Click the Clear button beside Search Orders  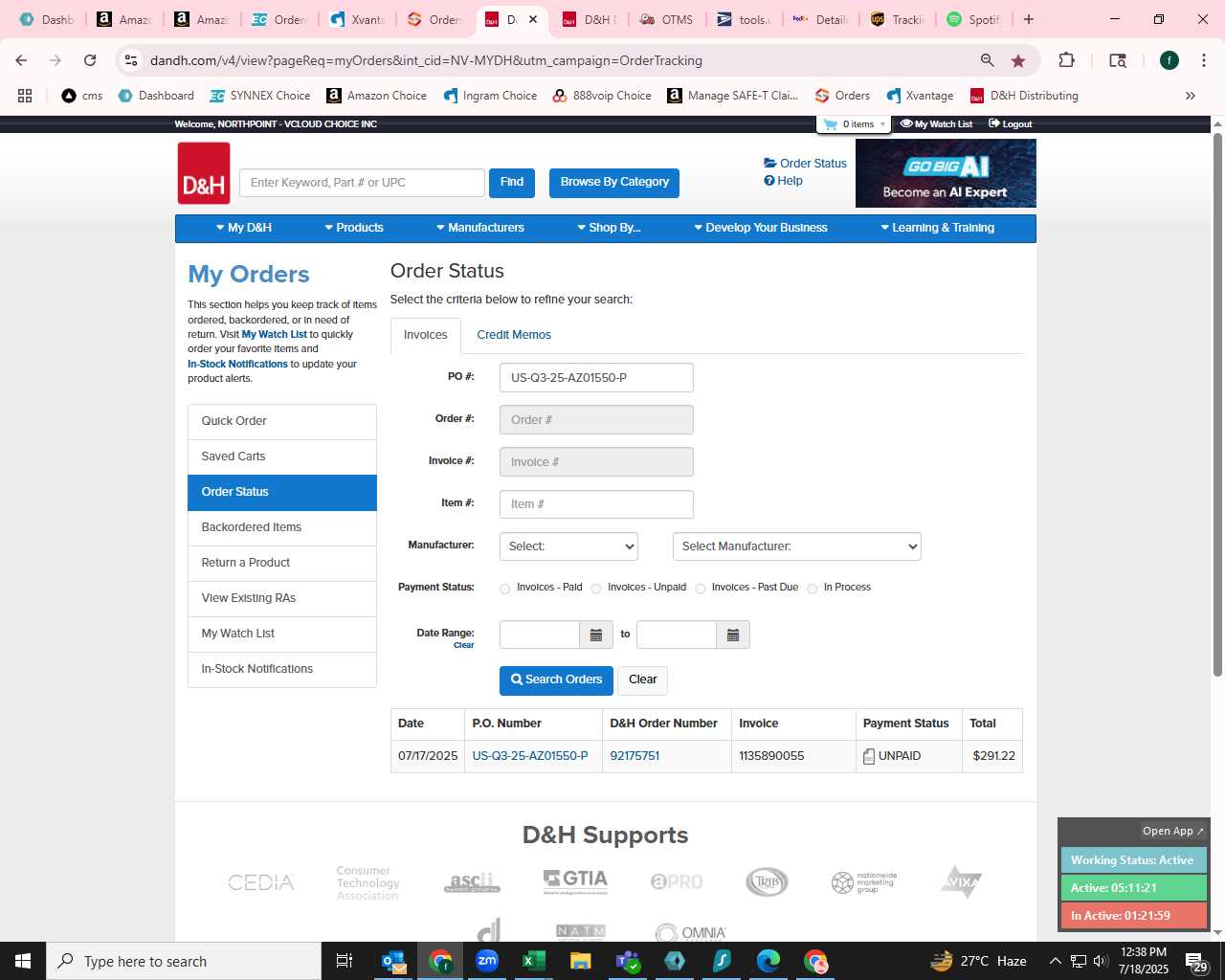coord(642,679)
